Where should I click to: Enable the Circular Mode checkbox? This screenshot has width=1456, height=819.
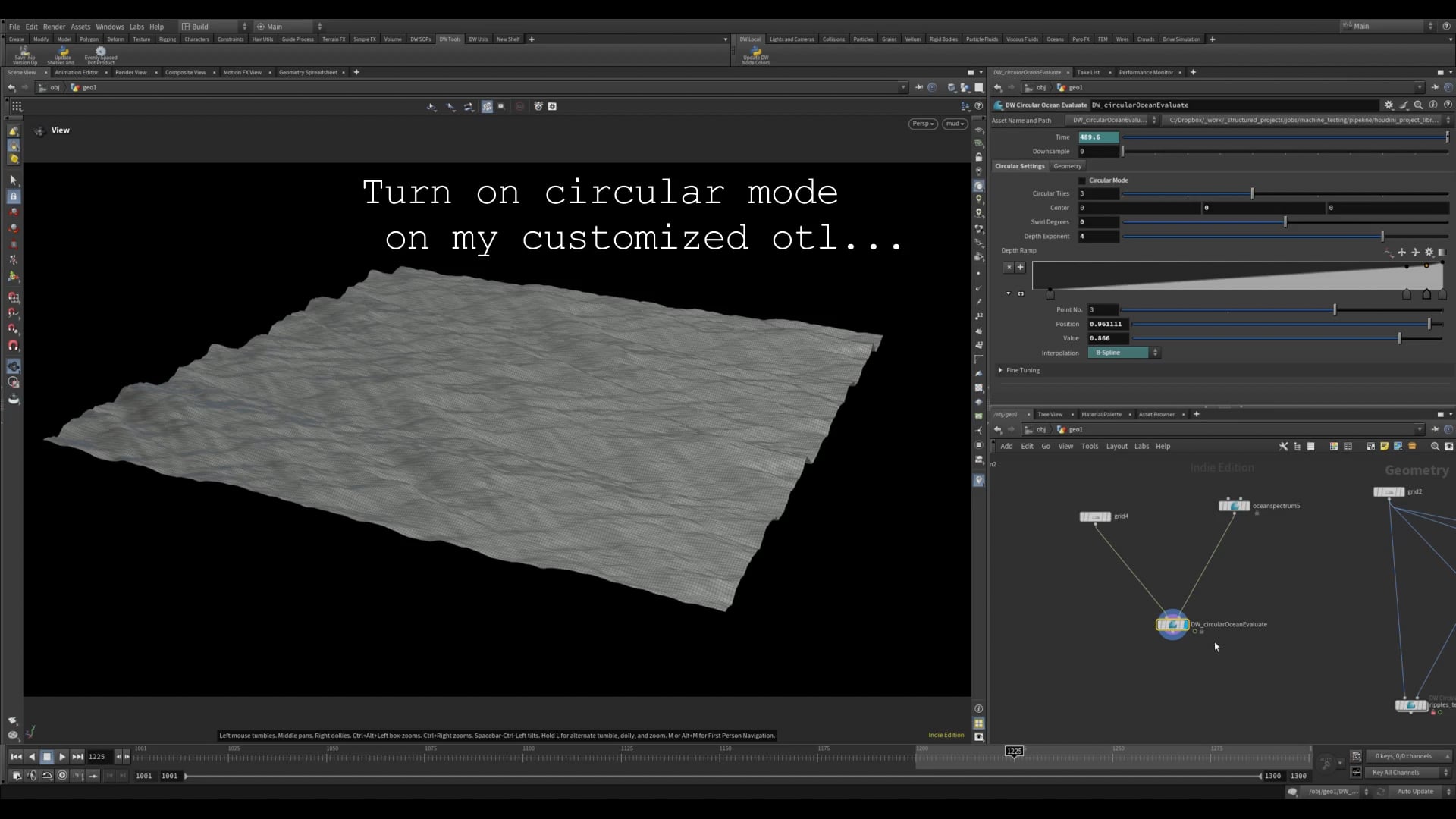(x=1082, y=180)
